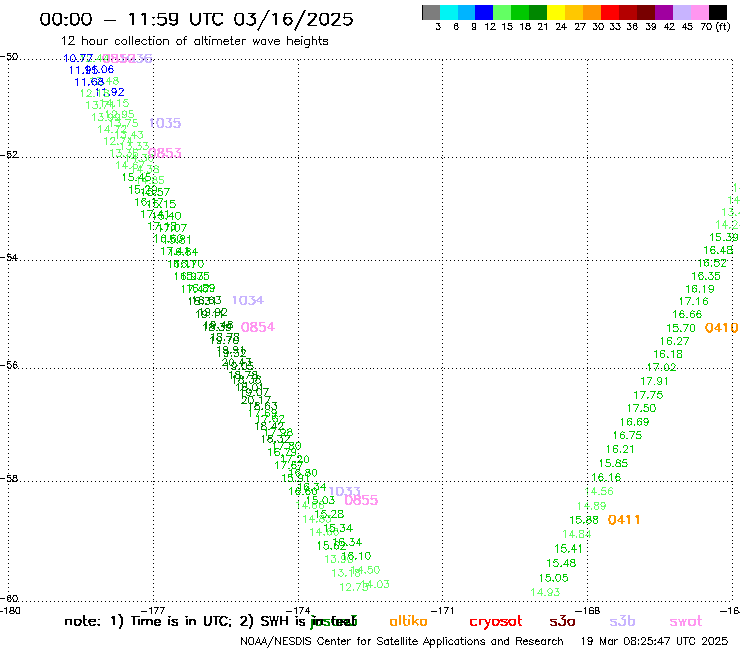The height and width of the screenshot is (650, 740).
Task: Click the orange 0410 time label
Action: click(721, 328)
